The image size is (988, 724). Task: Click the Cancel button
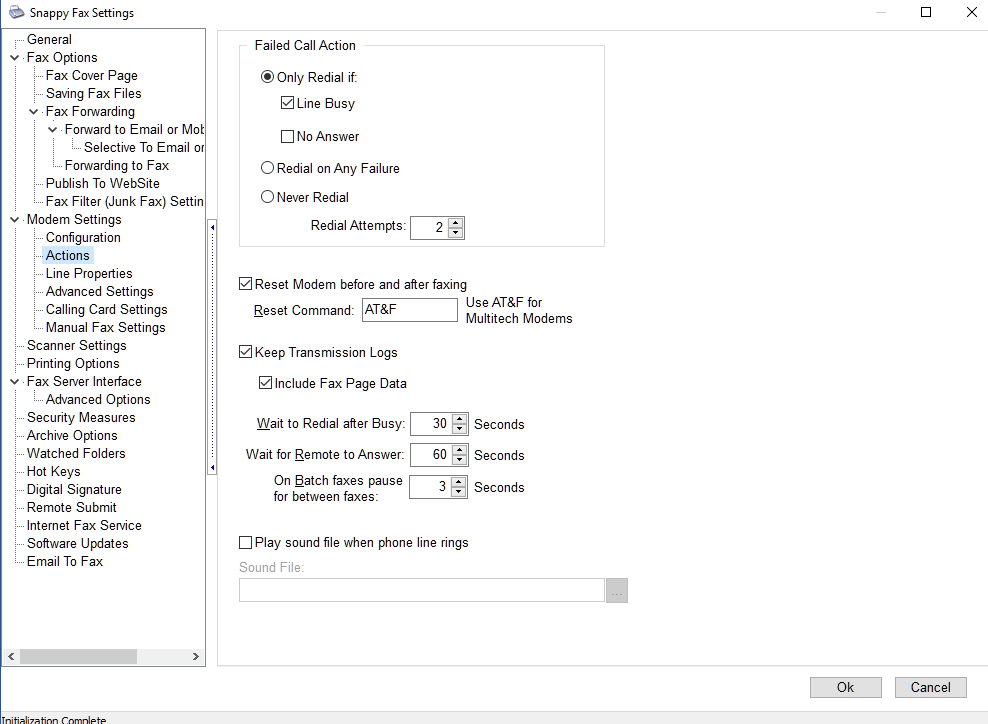[930, 687]
